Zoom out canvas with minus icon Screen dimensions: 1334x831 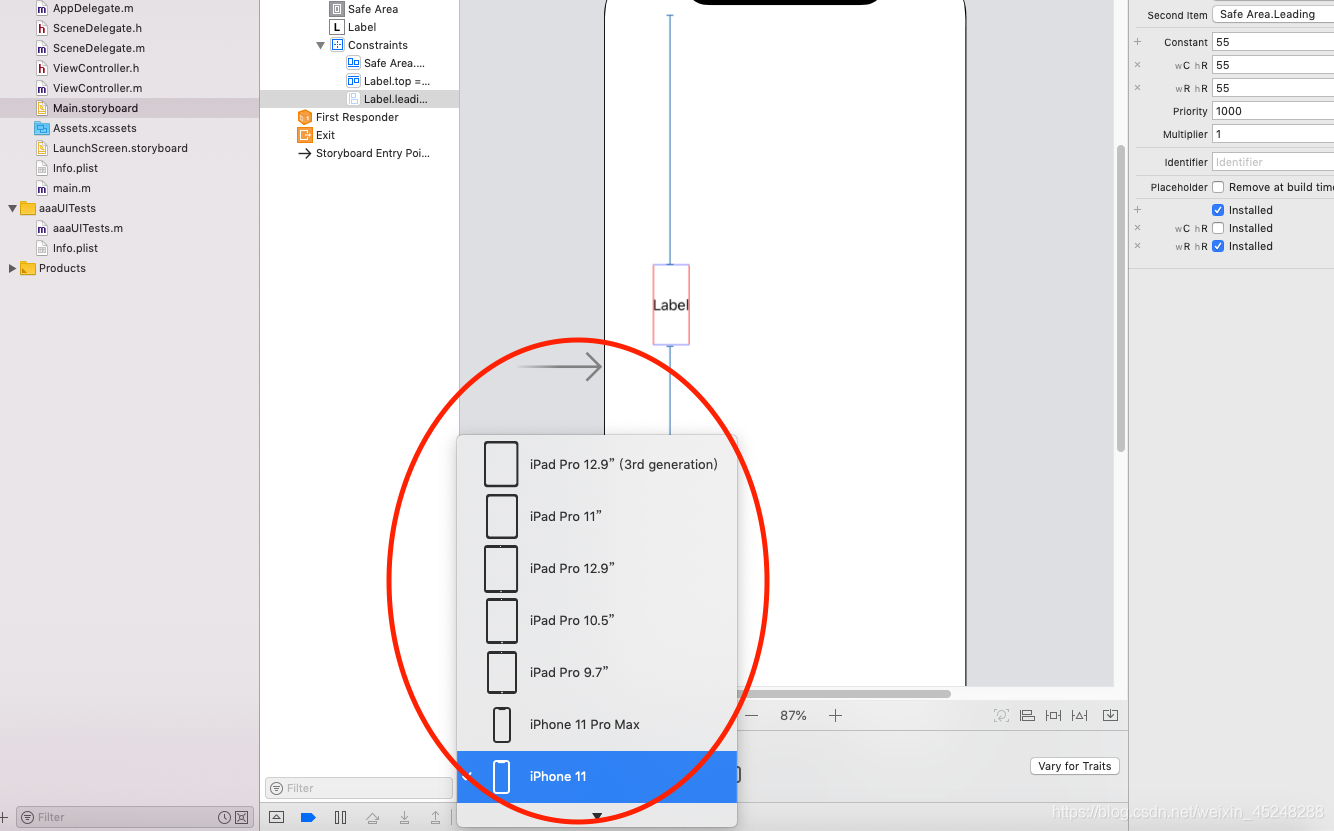(x=752, y=715)
